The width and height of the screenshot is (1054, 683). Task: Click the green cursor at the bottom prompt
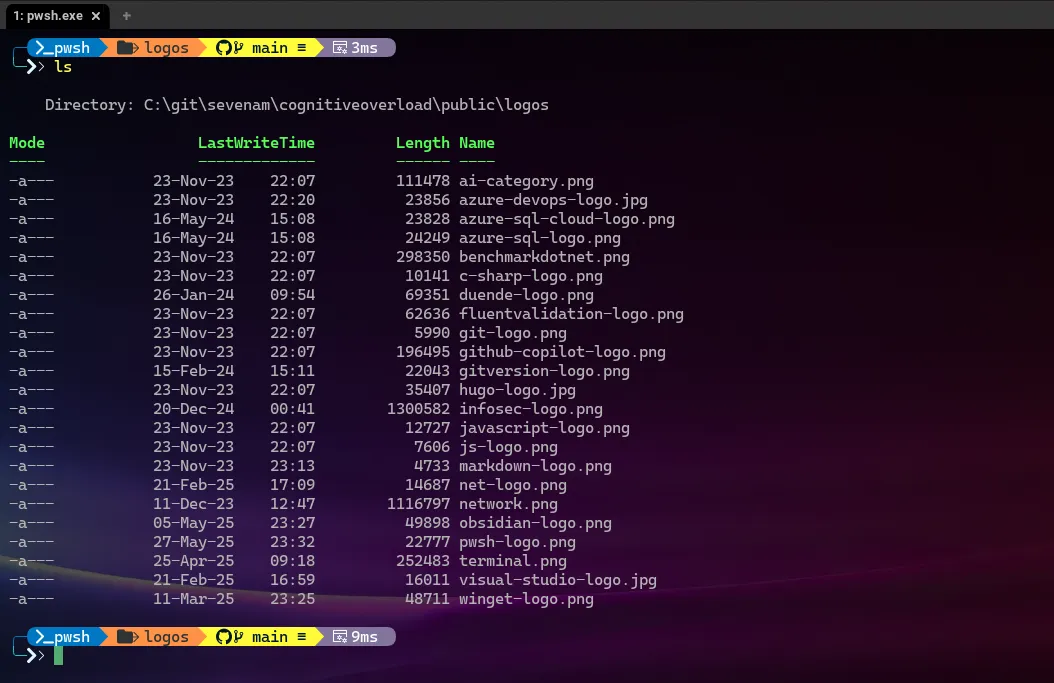[x=59, y=655]
